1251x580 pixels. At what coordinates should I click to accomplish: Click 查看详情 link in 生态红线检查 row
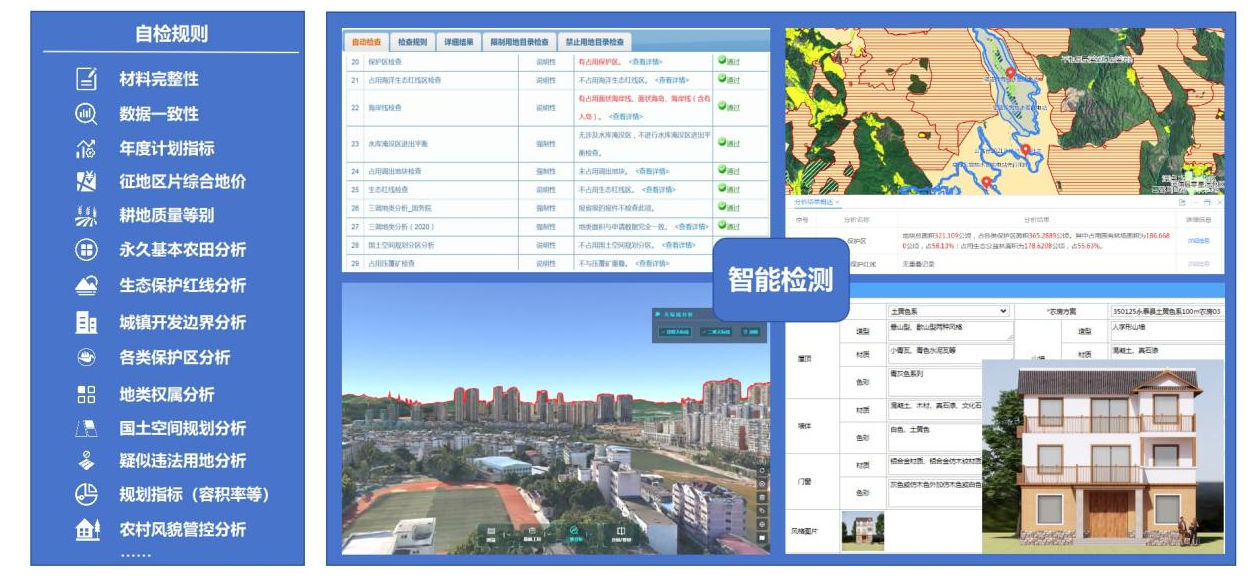658,189
